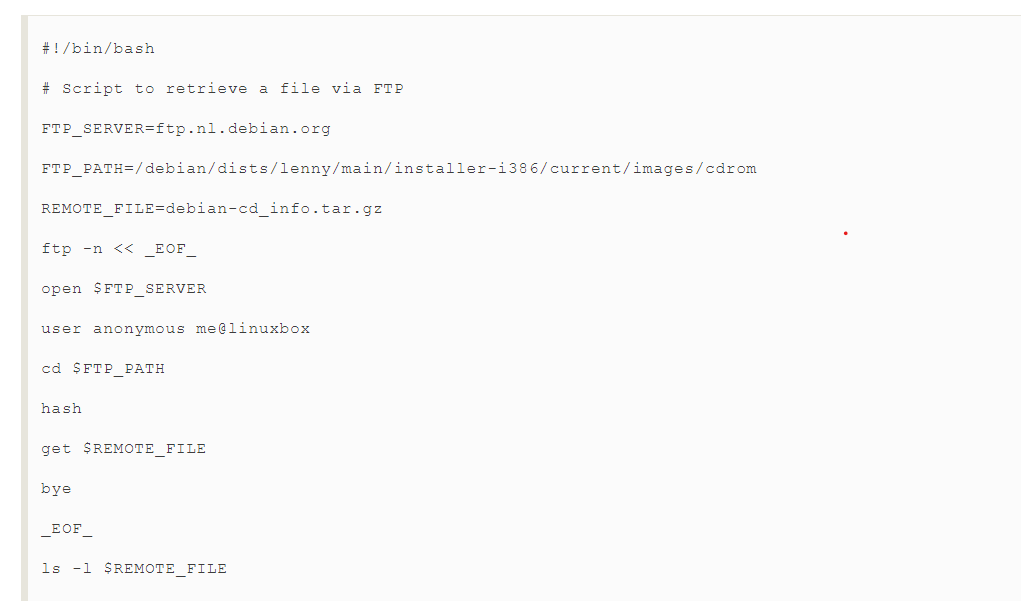Viewport: 1021px width, 601px height.
Task: Click the "bye" command line
Action: (56, 488)
